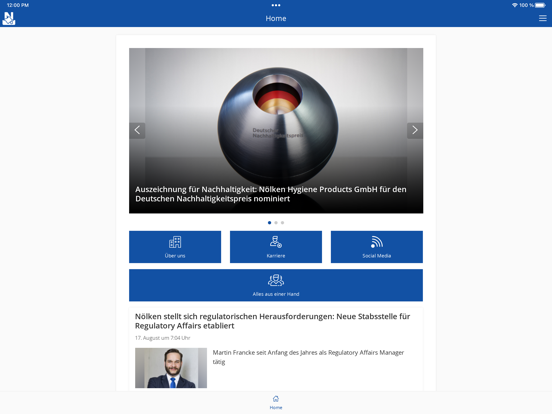Click the Martin Francke article summary text
The image size is (552, 414).
pos(308,357)
